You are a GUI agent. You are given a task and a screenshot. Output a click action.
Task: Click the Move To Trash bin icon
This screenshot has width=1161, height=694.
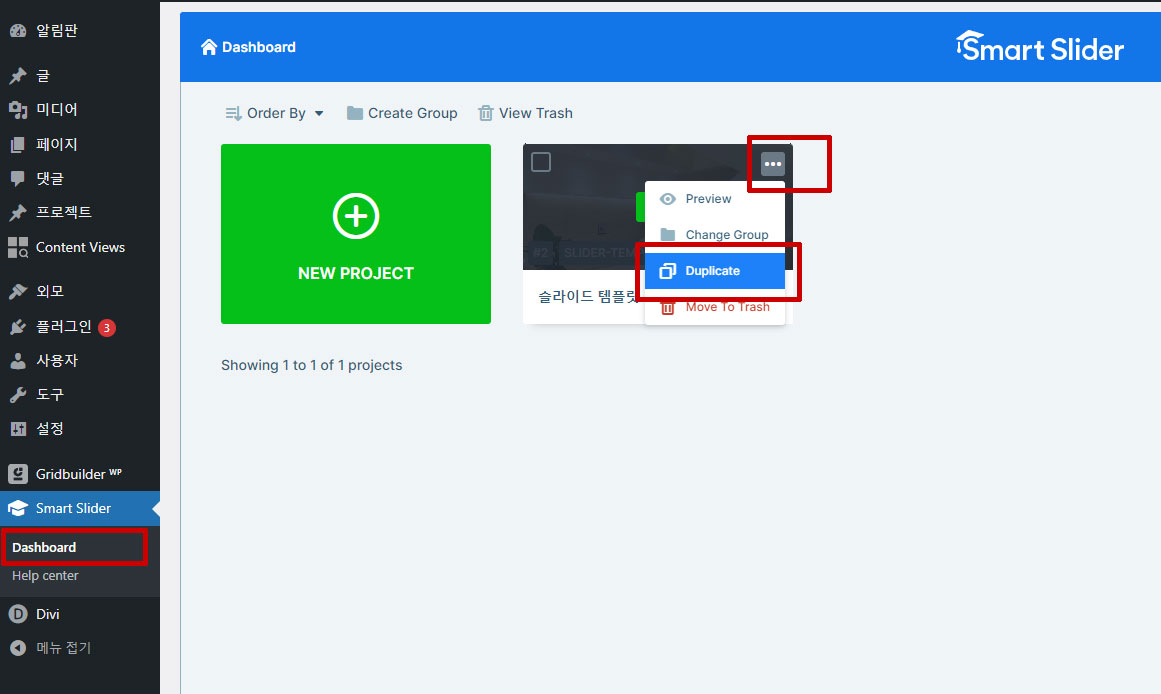click(x=667, y=307)
